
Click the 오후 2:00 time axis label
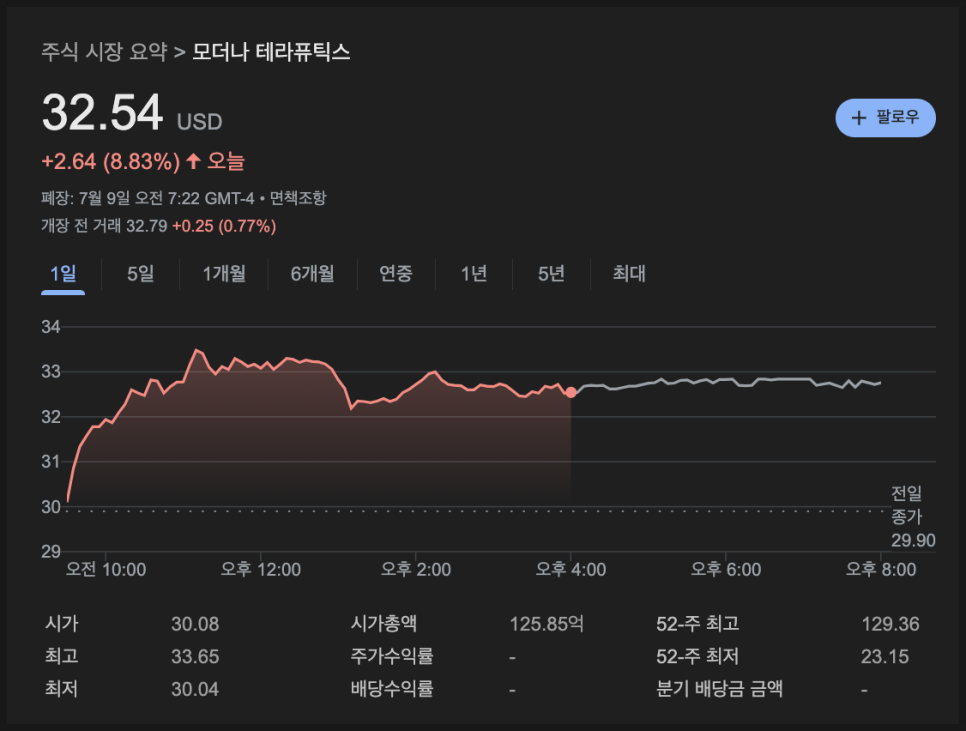coord(416,569)
